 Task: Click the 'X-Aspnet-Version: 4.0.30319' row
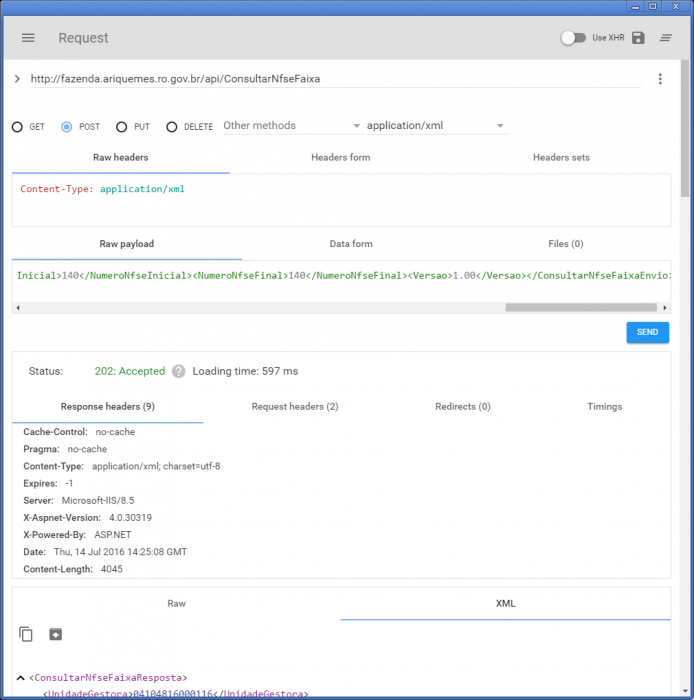coord(87,518)
